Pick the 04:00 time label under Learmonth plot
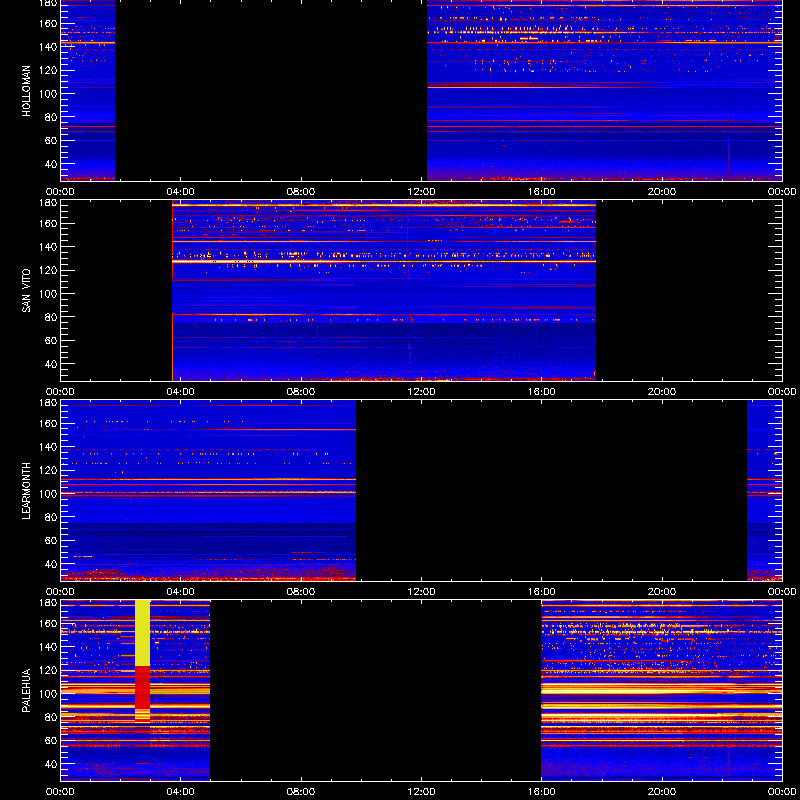The image size is (800, 800). [181, 592]
